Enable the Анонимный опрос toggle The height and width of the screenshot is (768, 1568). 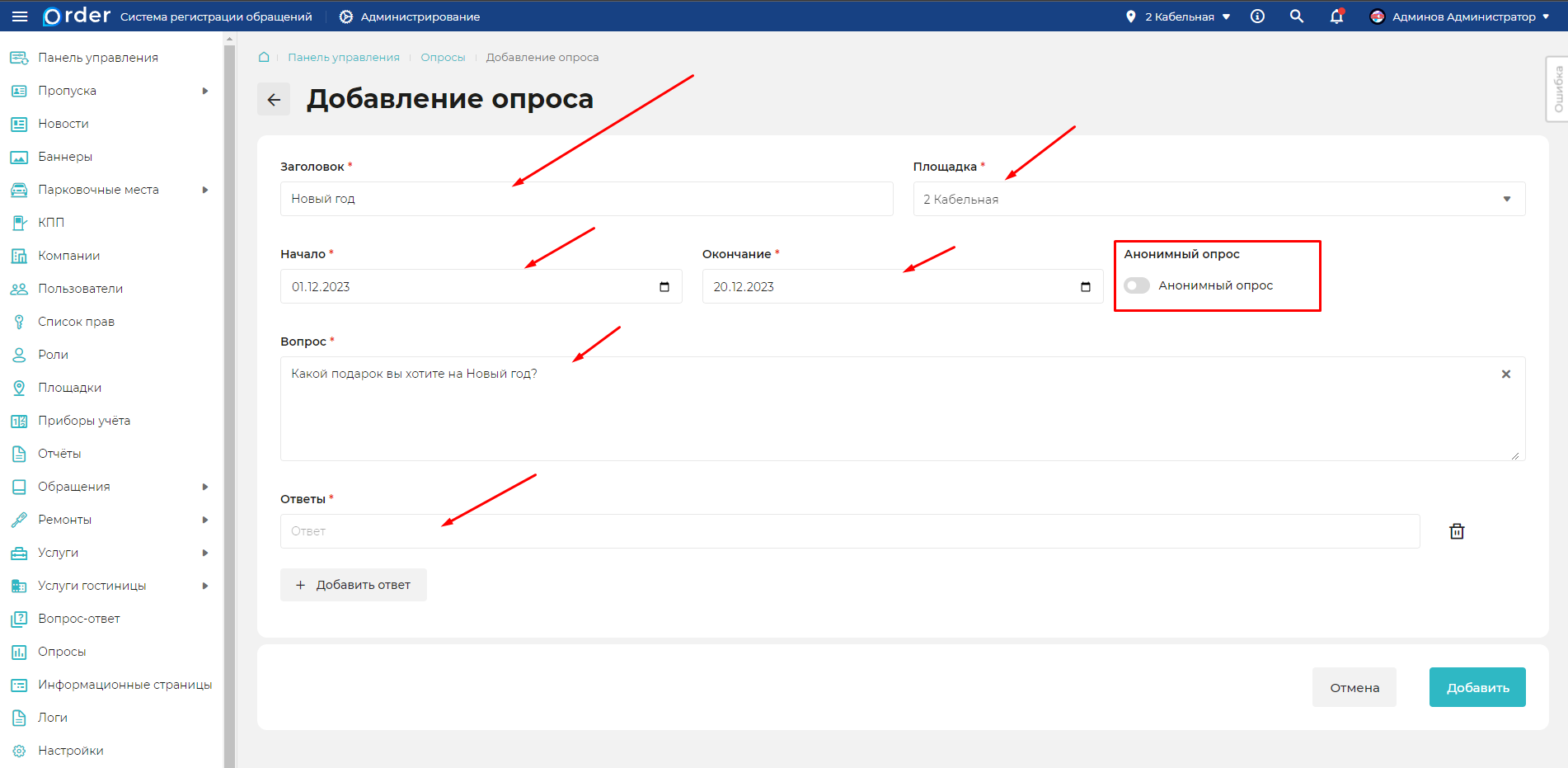coord(1137,285)
